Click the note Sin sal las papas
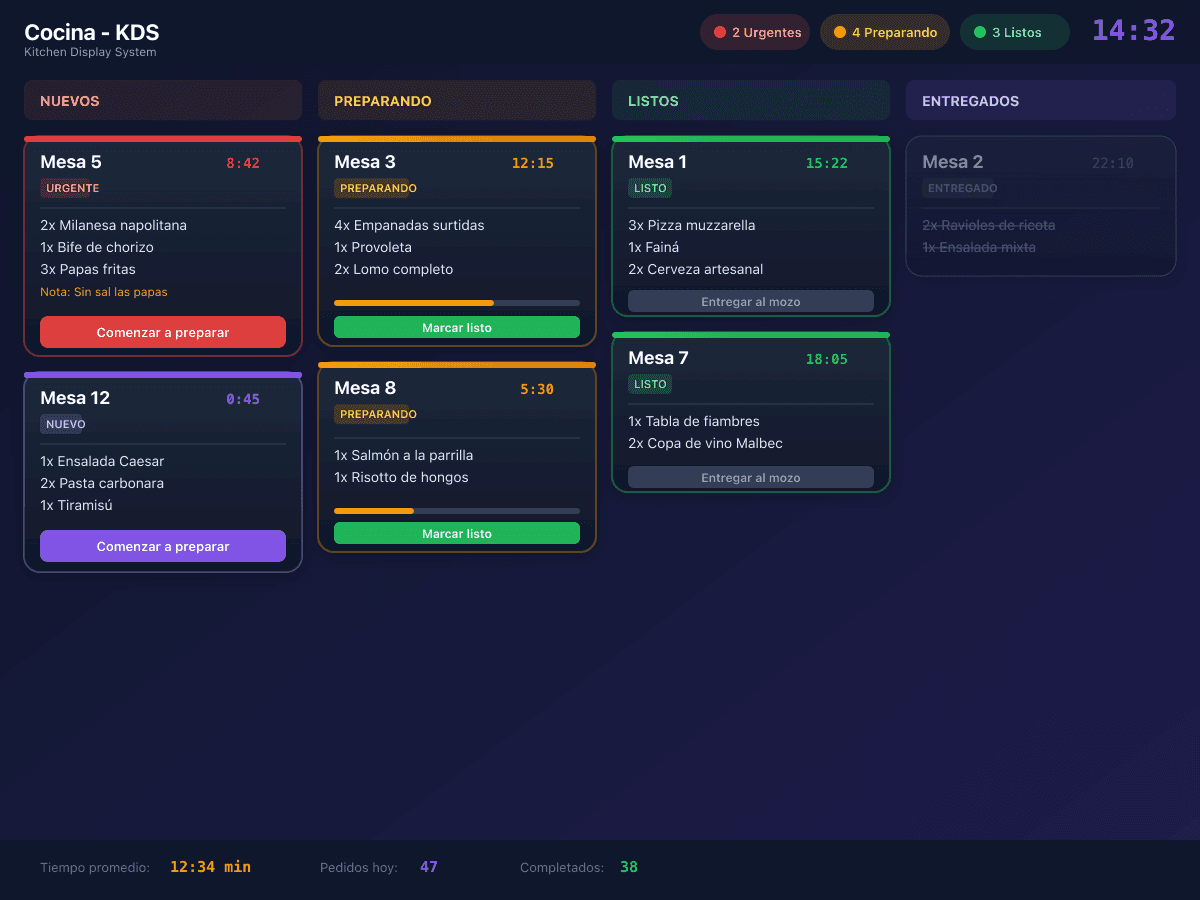1200x900 pixels. pyautogui.click(x=104, y=292)
